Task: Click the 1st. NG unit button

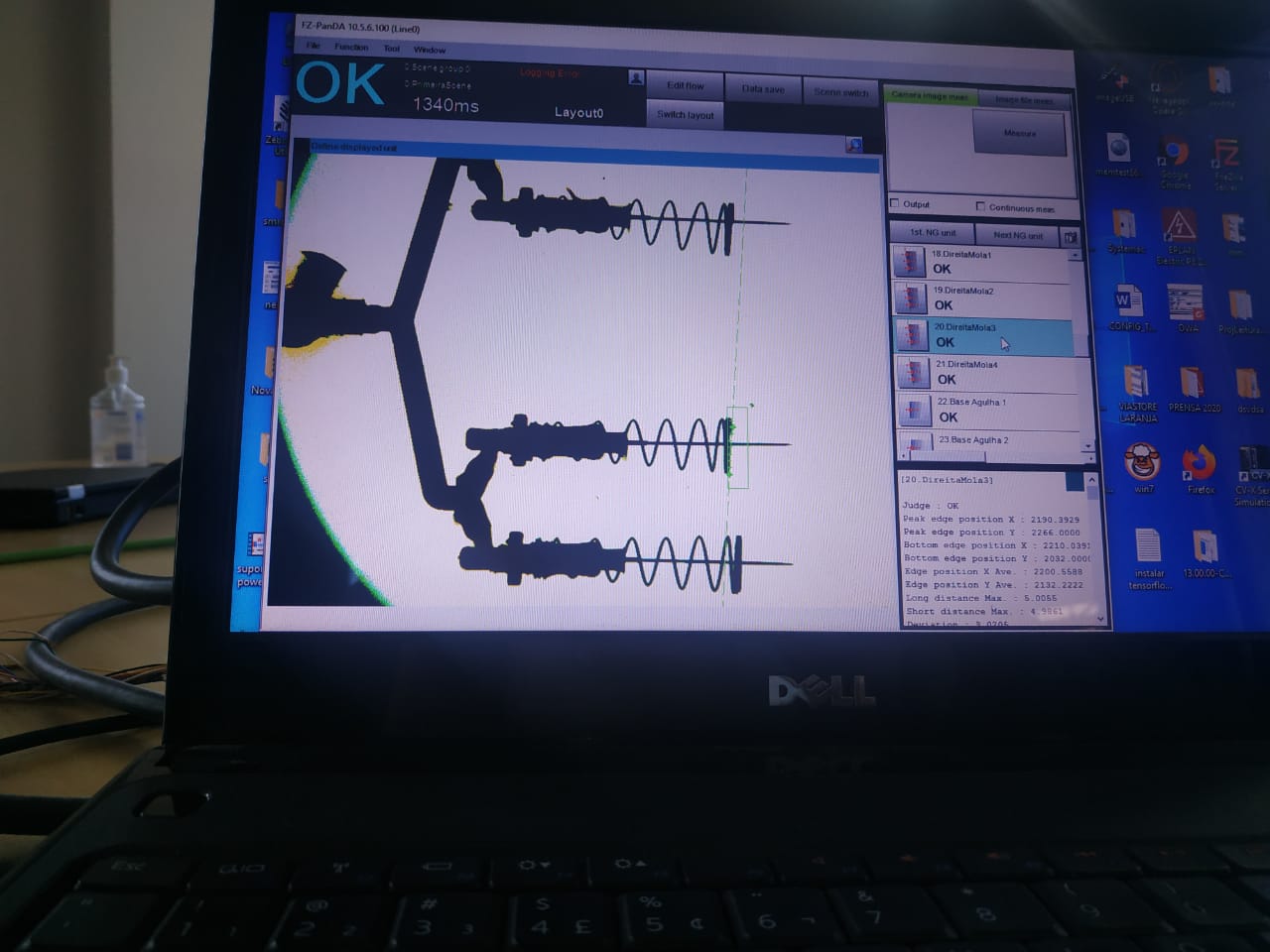Action: [x=933, y=232]
